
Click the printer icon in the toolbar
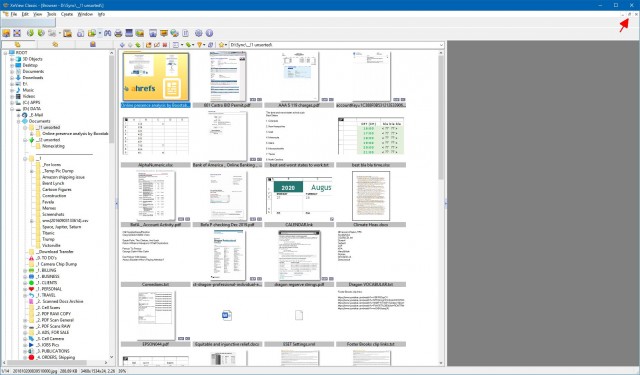118,33
